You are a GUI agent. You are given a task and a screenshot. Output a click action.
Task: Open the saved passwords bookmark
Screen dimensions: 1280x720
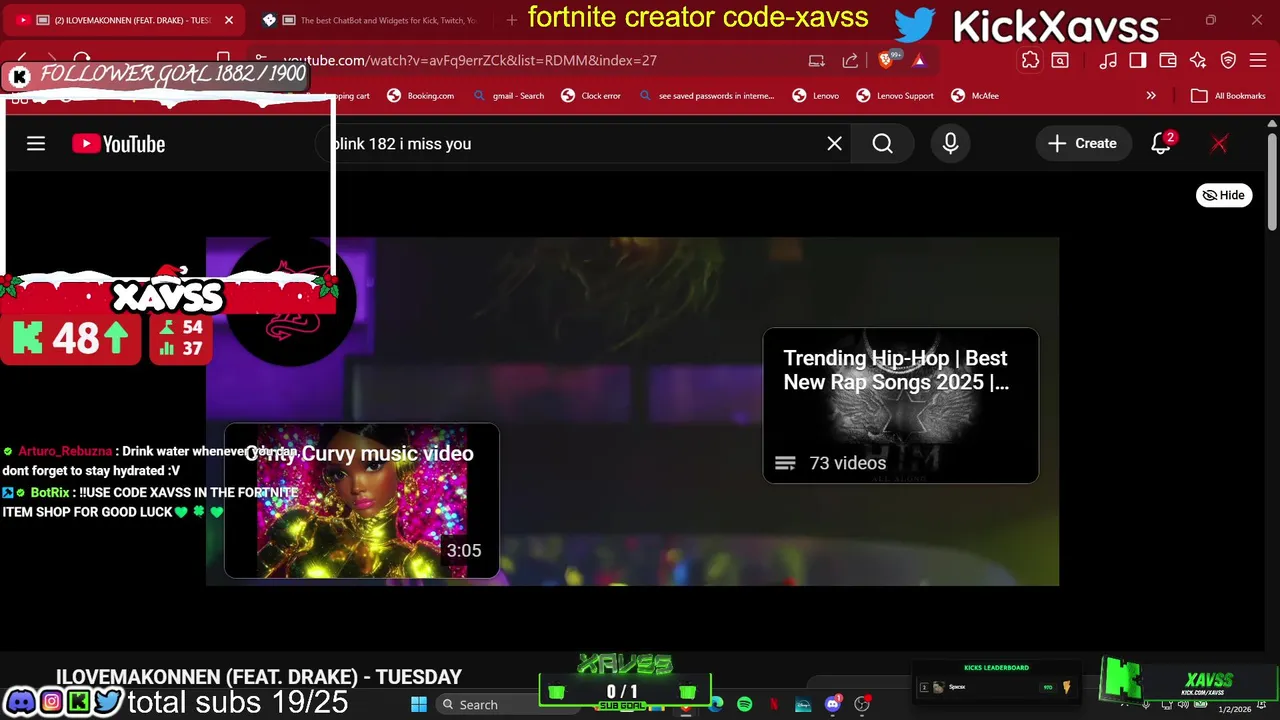coord(706,96)
